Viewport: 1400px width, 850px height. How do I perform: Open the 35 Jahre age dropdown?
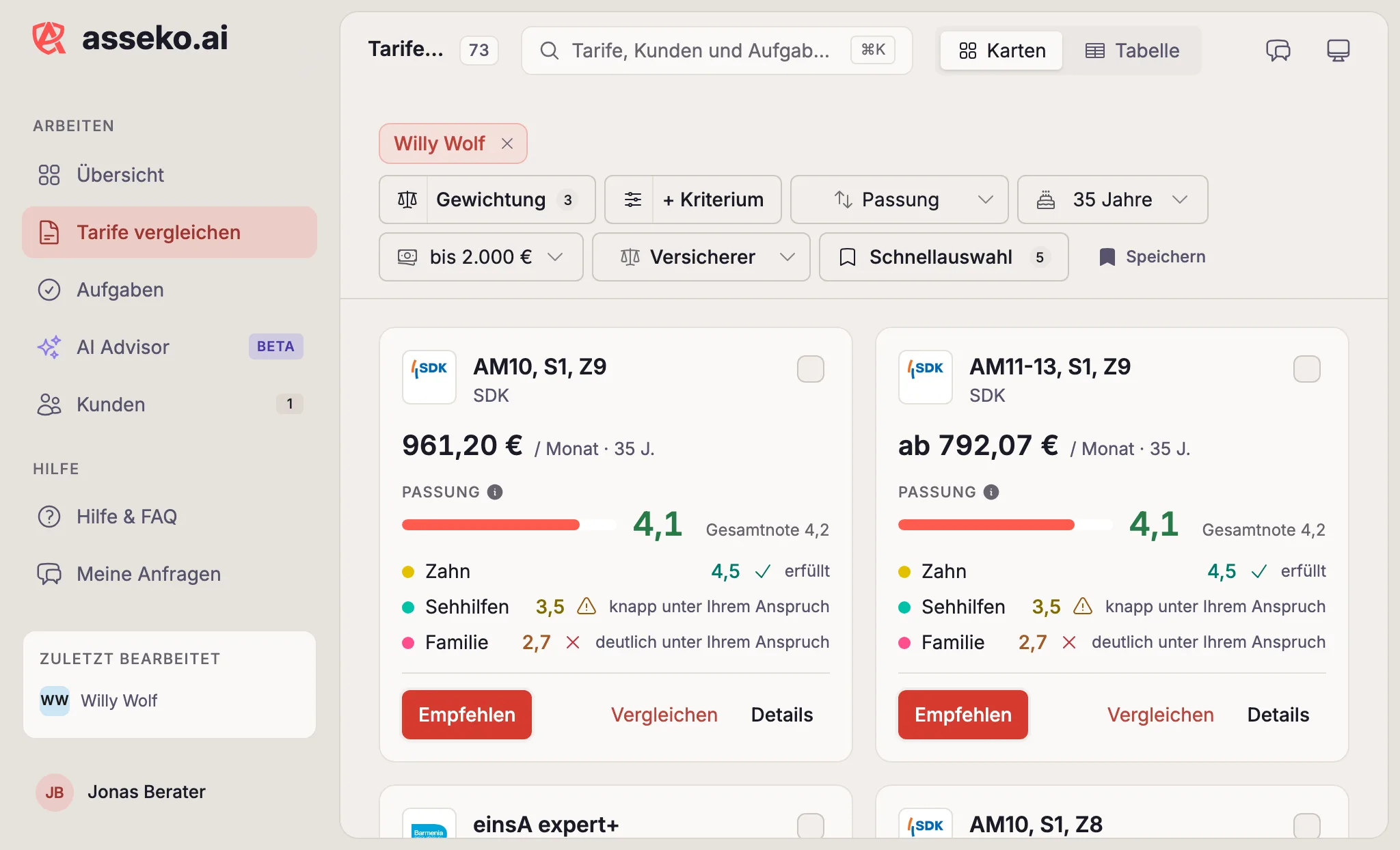pyautogui.click(x=1113, y=200)
